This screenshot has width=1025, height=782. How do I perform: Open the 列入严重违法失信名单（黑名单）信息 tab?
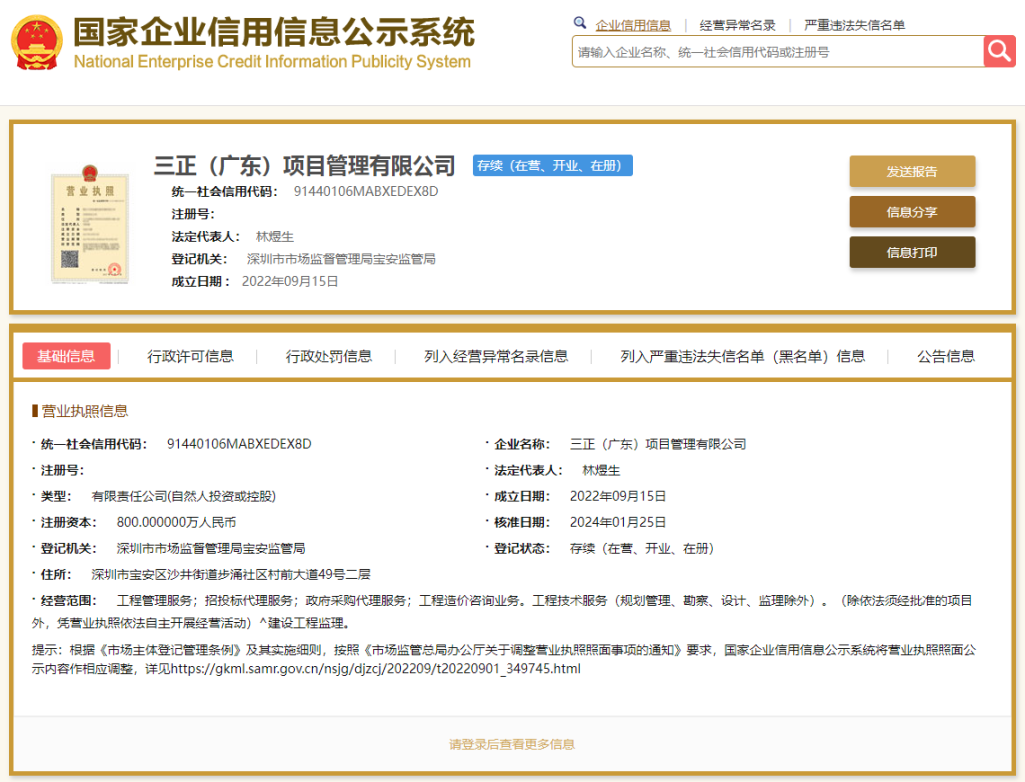tap(743, 356)
